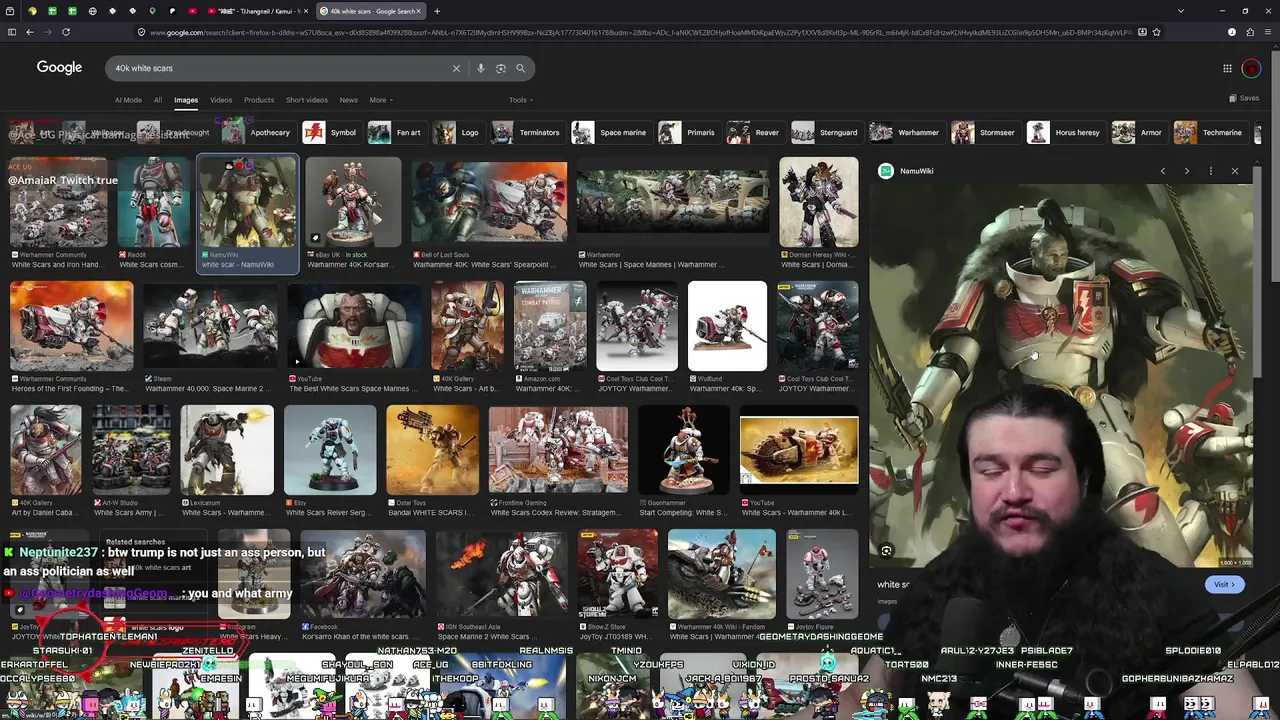The image size is (1280, 720).
Task: Switch to the News results tab
Action: (x=348, y=100)
